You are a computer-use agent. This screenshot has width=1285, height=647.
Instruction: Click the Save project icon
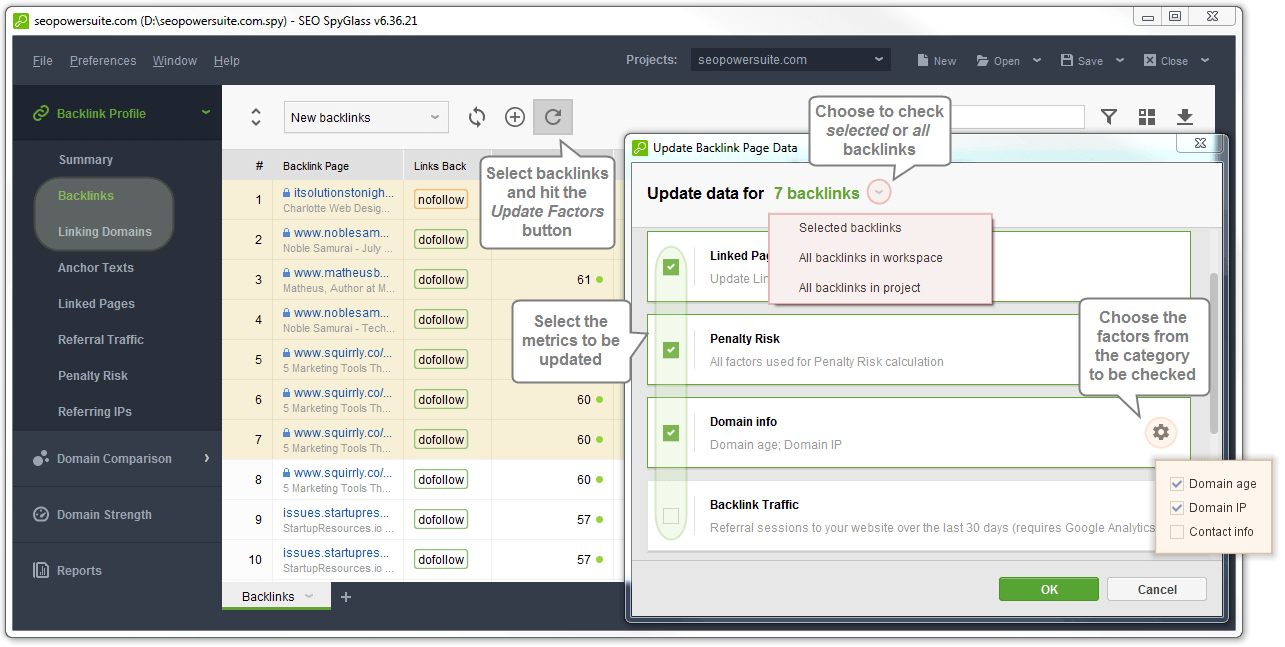[x=1068, y=60]
